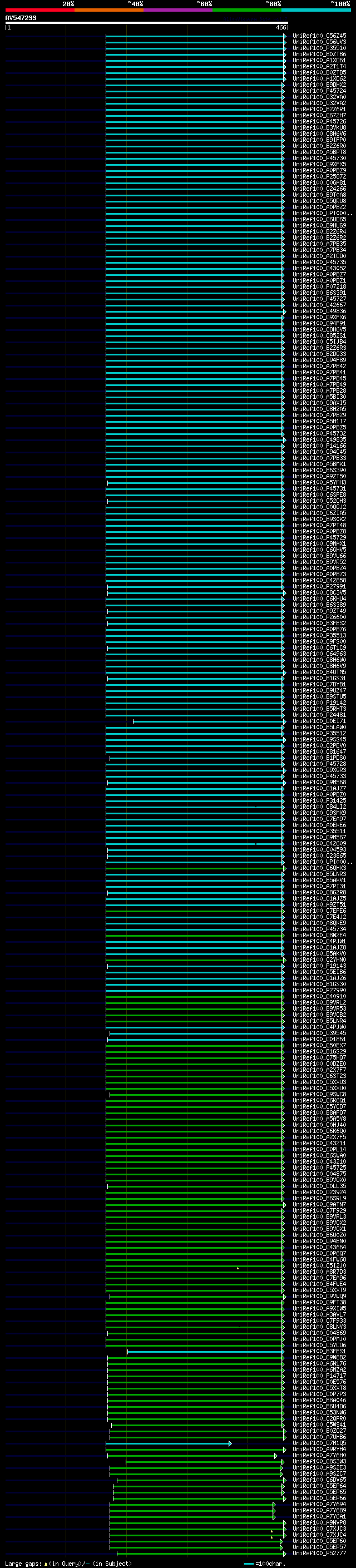
Task: Open hit UniRef100_P27991
Action: (x=319, y=587)
